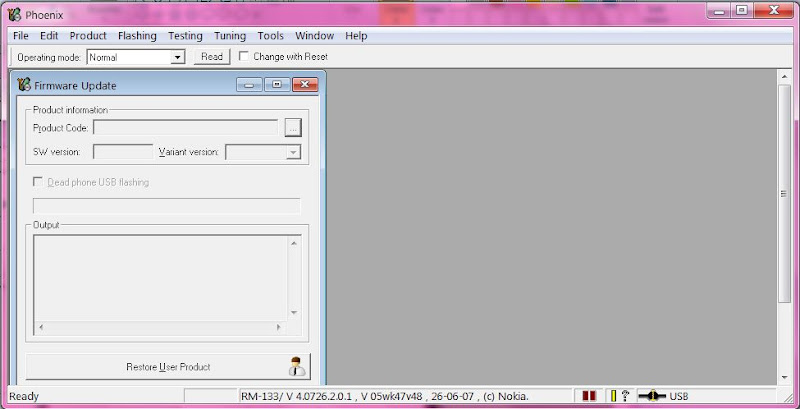This screenshot has width=800, height=409.
Task: Maximize the Firmware Update window
Action: click(x=277, y=85)
